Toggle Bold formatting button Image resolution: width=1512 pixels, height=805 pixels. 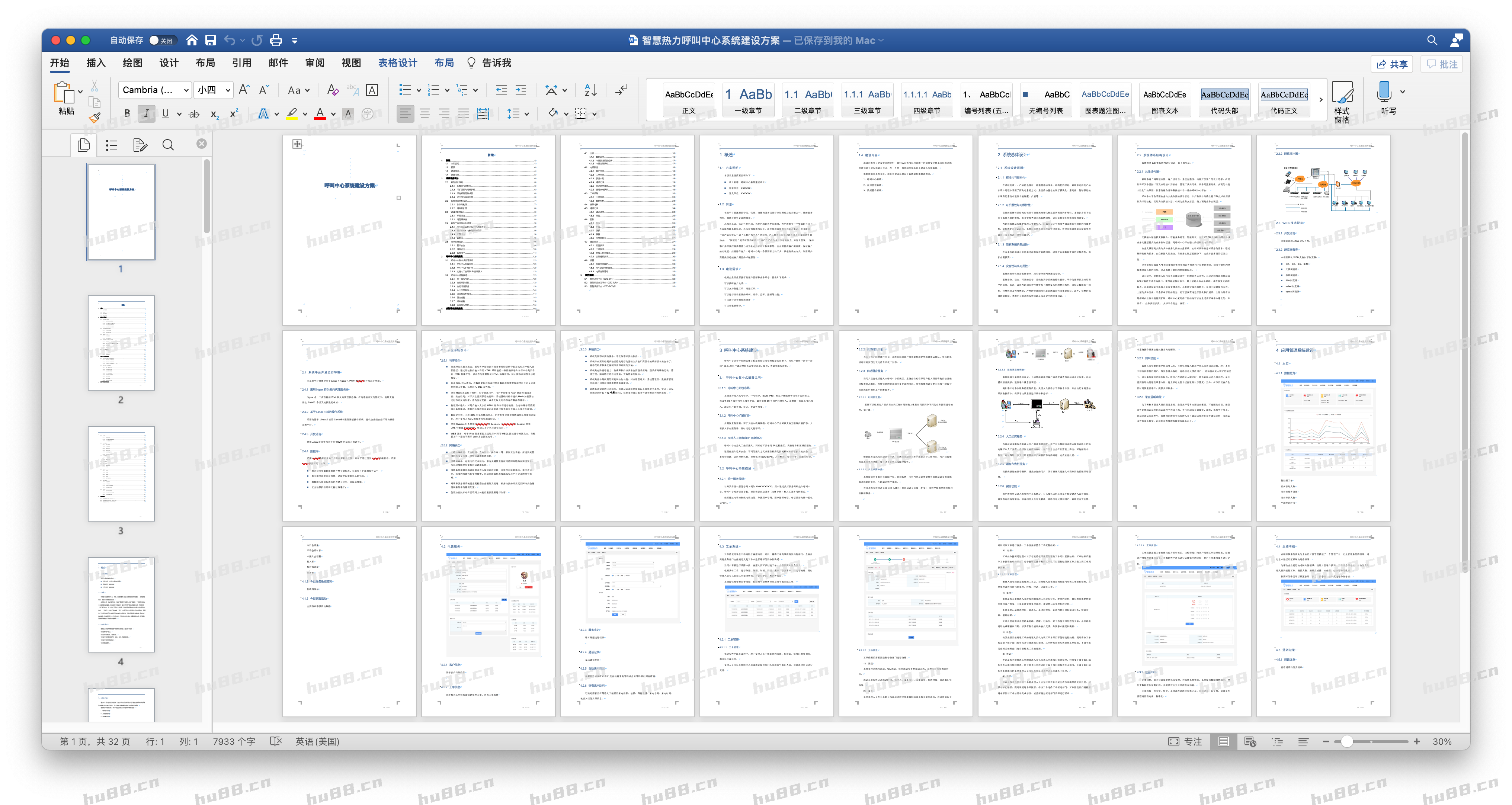127,114
